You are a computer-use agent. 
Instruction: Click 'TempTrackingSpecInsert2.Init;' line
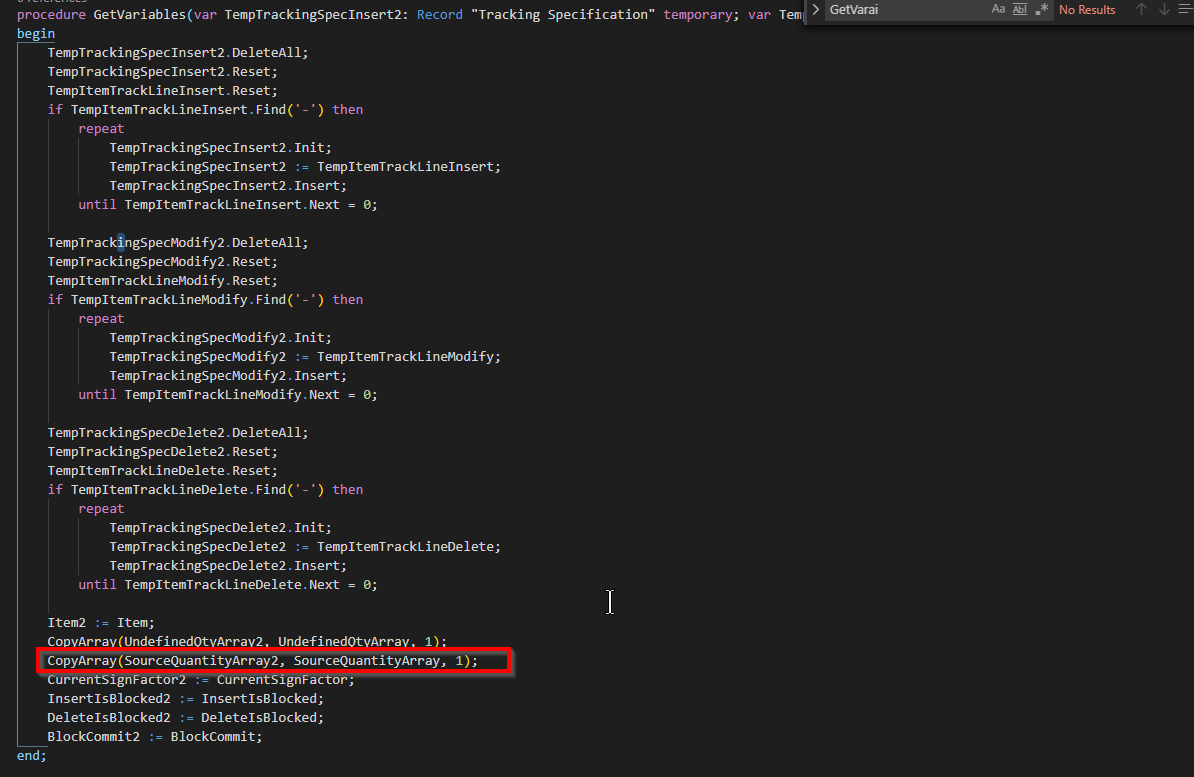coord(220,148)
